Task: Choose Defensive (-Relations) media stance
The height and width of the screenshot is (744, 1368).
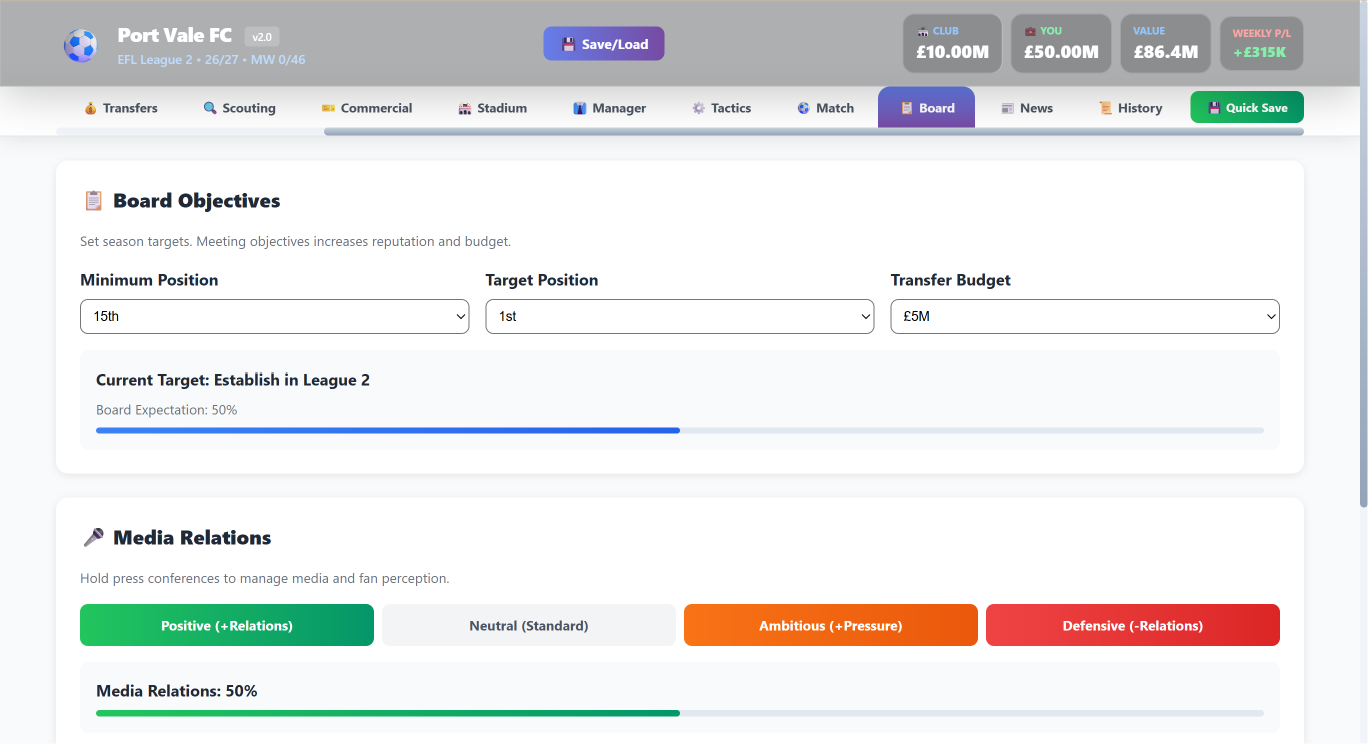Action: (x=1133, y=625)
